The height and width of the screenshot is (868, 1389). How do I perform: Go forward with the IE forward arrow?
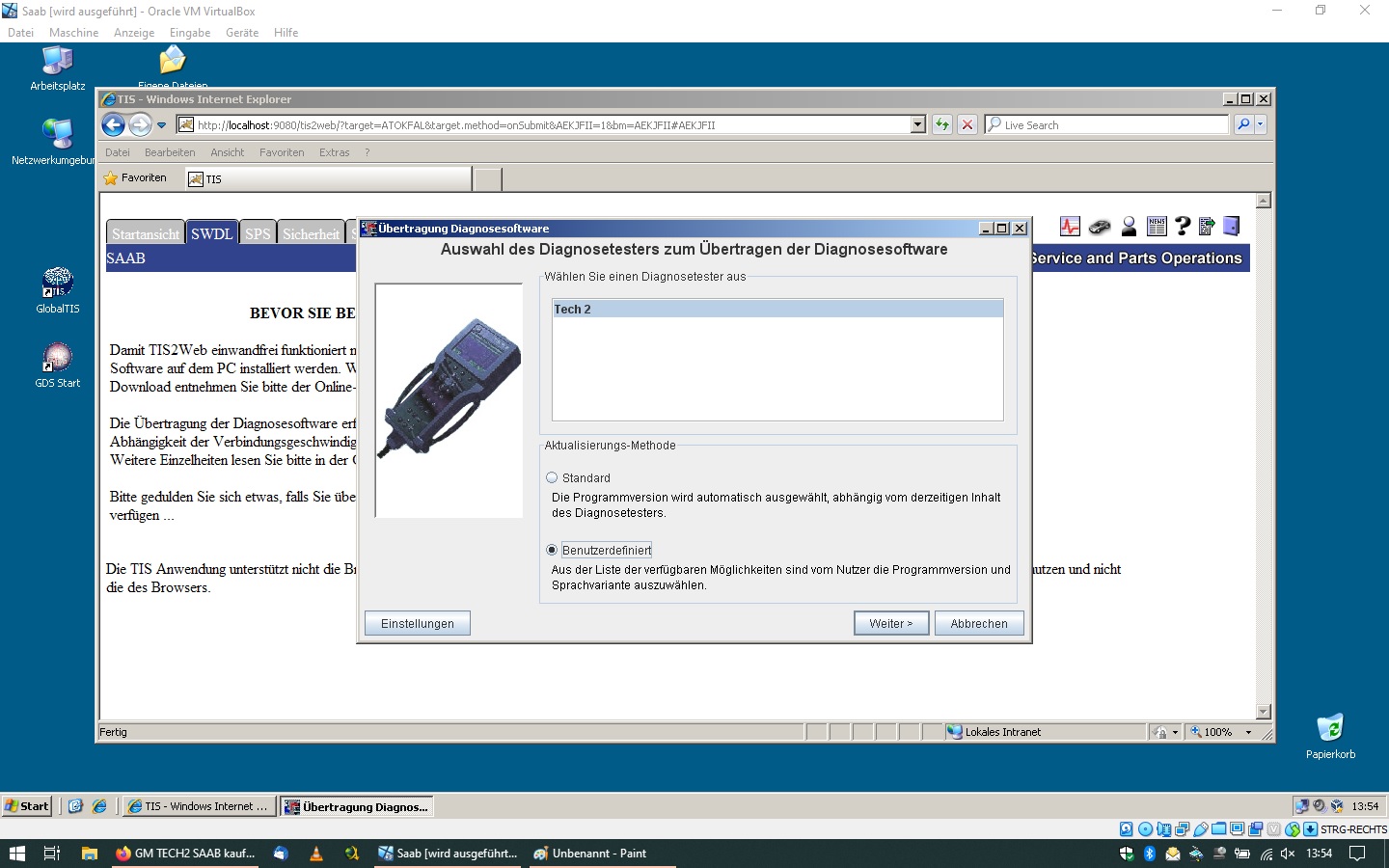pos(140,124)
